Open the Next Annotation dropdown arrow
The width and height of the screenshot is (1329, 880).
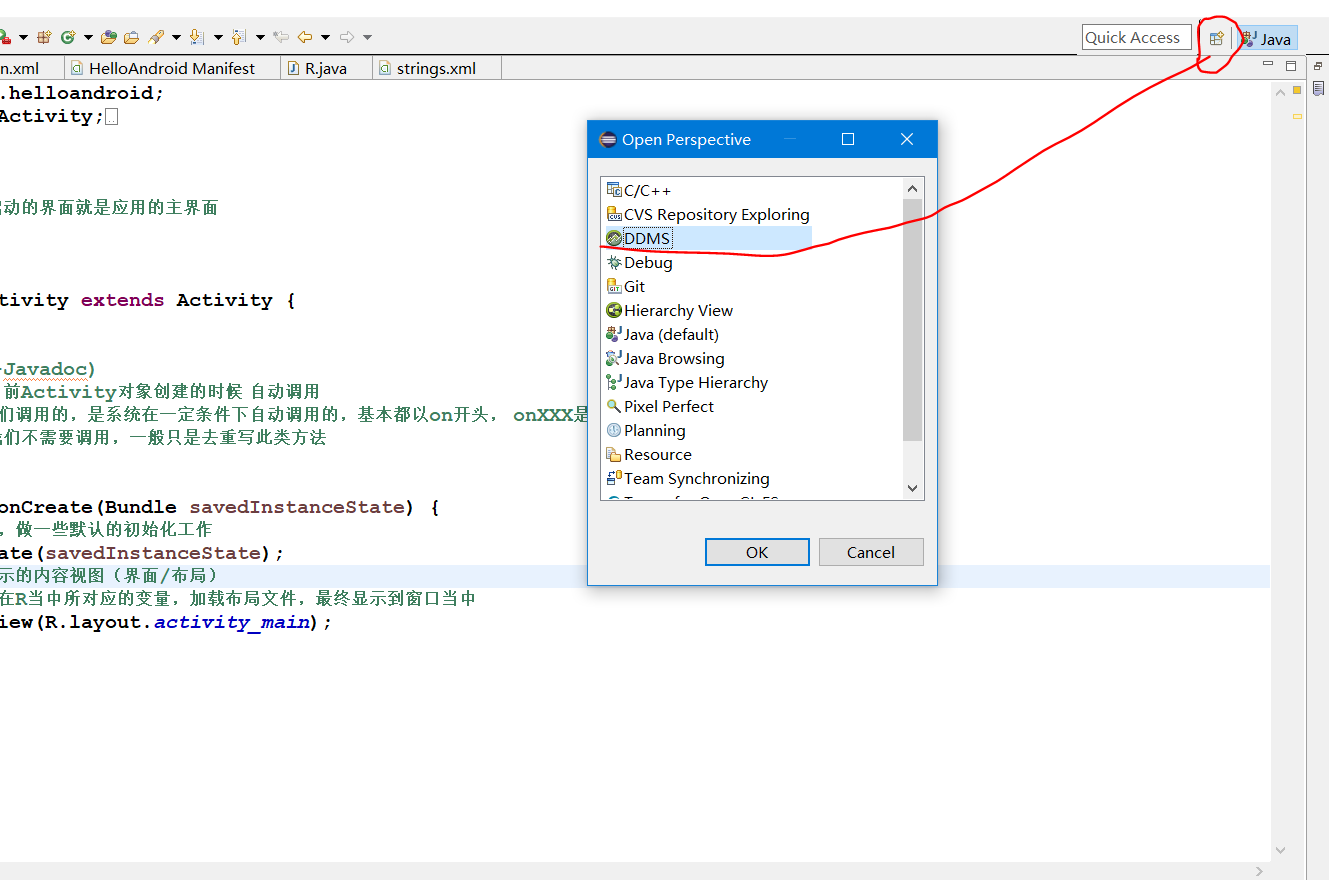pyautogui.click(x=218, y=37)
